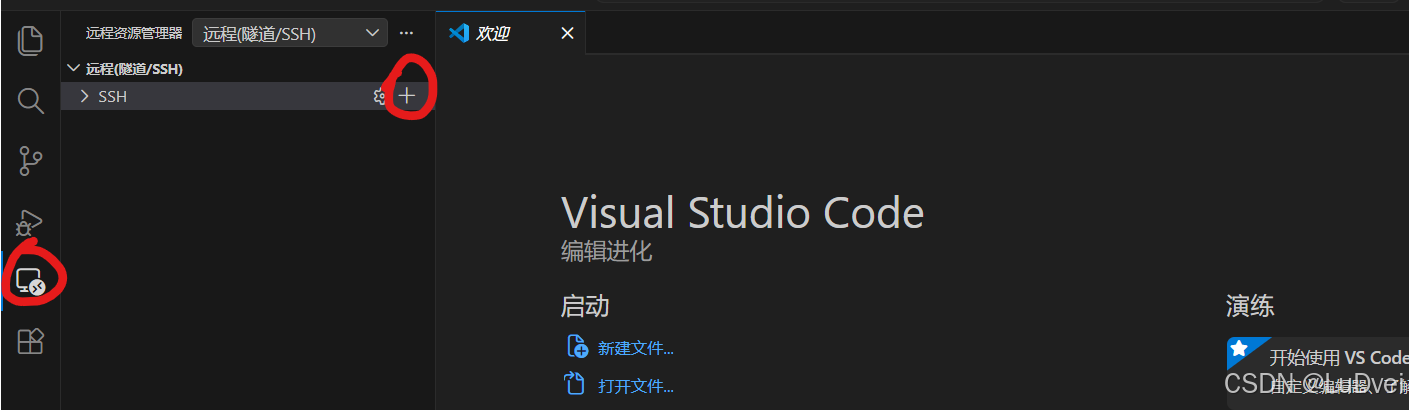Click the VS Code logo on the 欢迎 tab
Screen dimensions: 1409x410
pyautogui.click(x=459, y=33)
